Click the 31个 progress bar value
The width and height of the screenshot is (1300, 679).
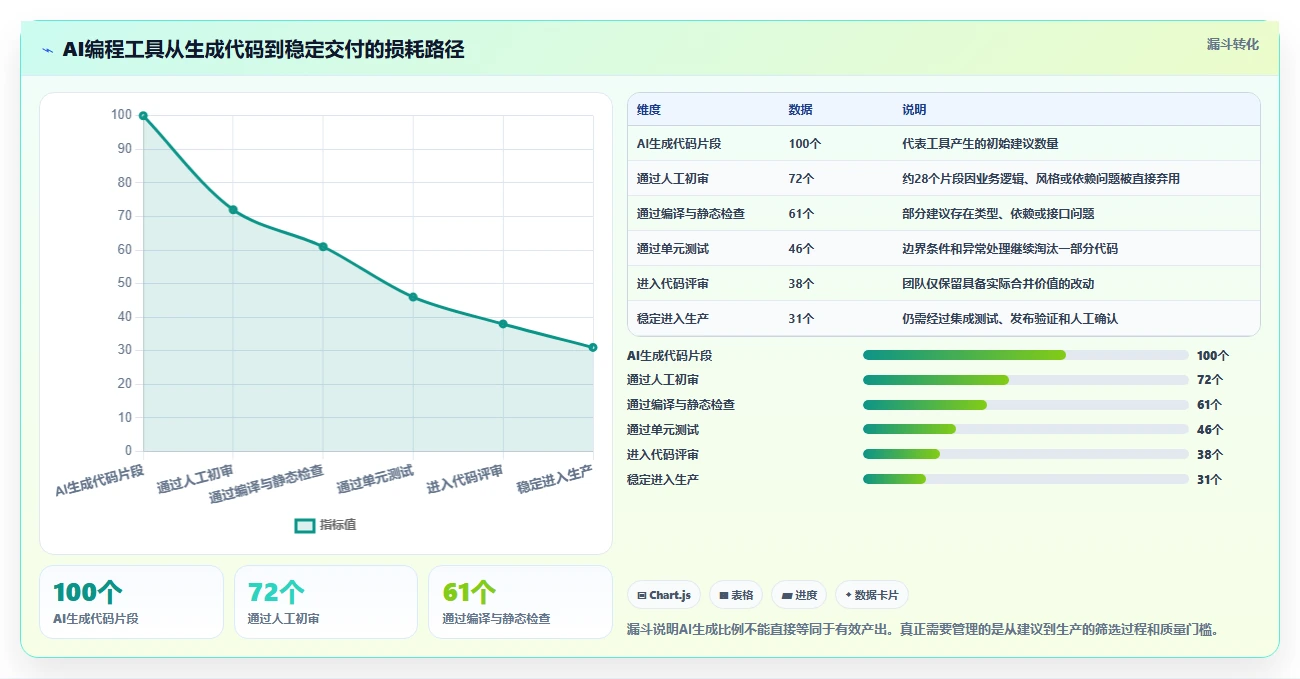(x=1210, y=480)
